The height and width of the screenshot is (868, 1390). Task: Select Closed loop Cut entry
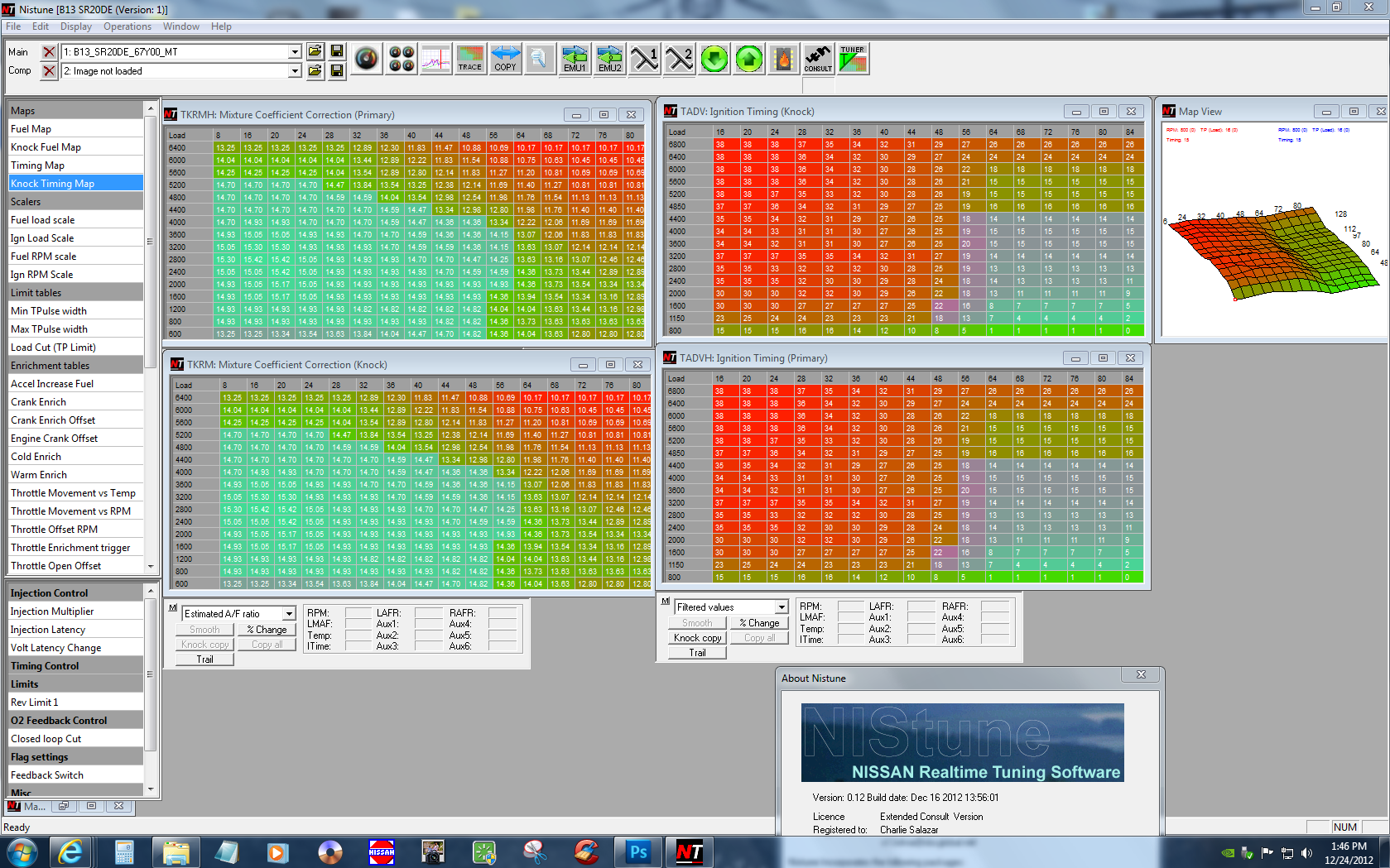point(75,739)
